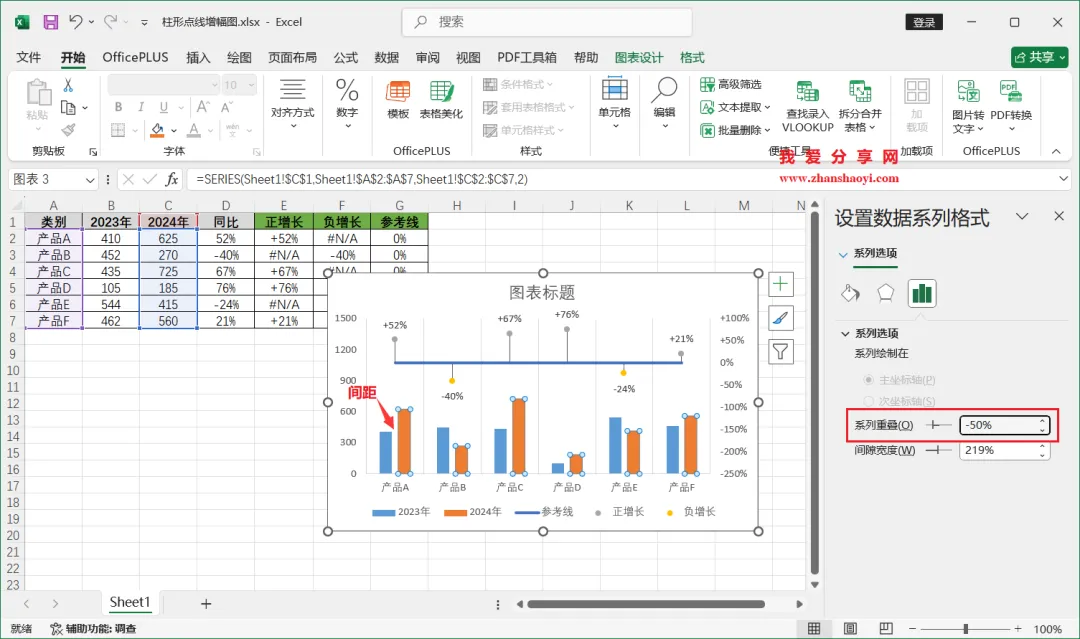
Task: Toggle Italic formatting button
Action: (141, 107)
